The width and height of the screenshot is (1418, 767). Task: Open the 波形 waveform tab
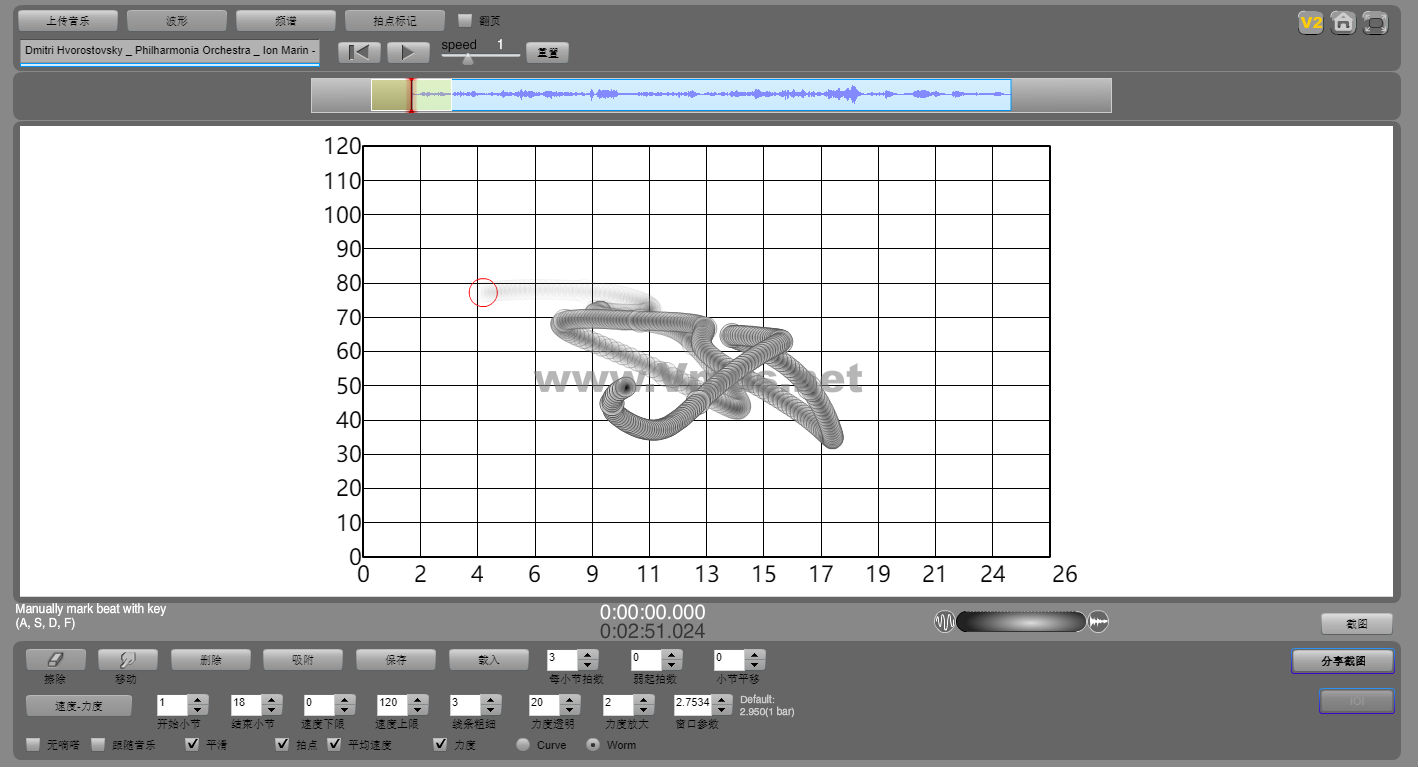pos(177,20)
